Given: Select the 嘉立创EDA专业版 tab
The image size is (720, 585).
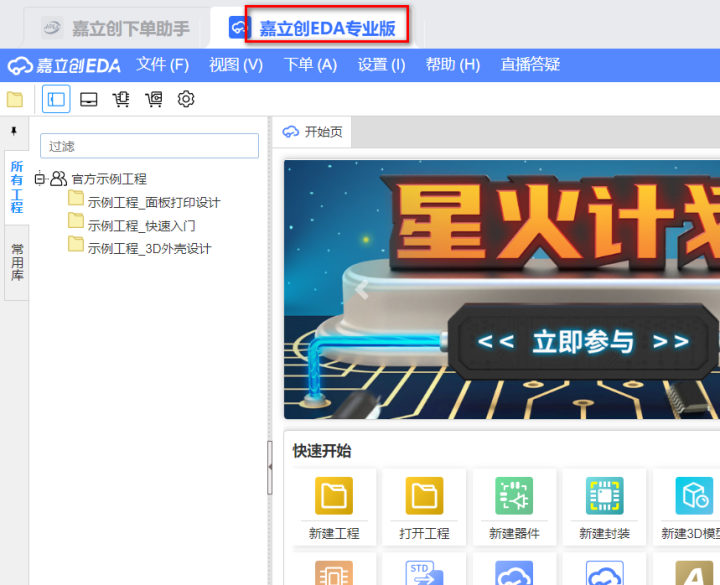Looking at the screenshot, I should 313,28.
